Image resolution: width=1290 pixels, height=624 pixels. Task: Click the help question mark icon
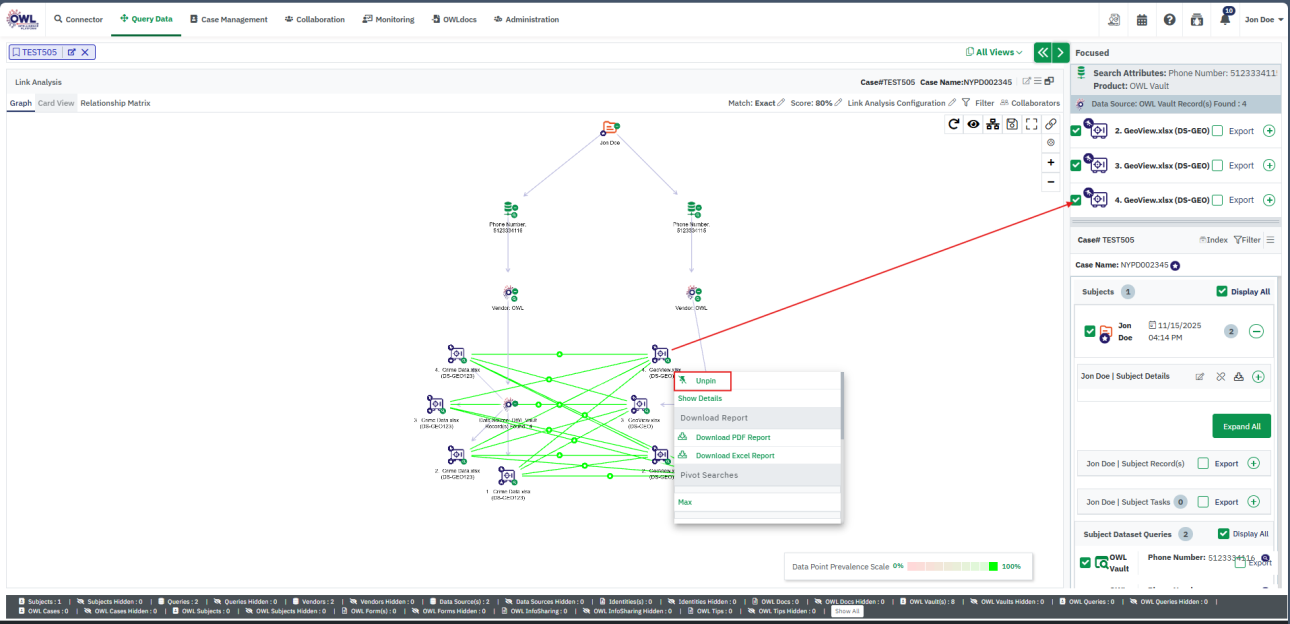(x=1169, y=19)
